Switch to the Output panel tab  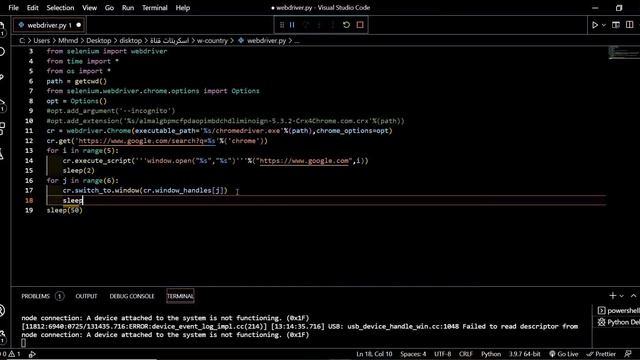coord(86,296)
